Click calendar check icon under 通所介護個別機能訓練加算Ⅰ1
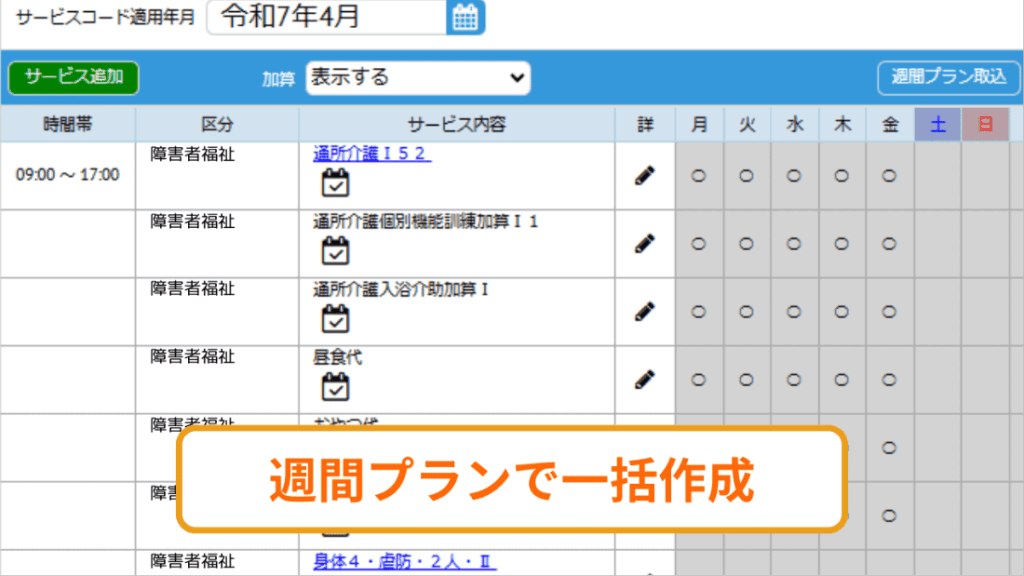Image resolution: width=1024 pixels, height=576 pixels. click(x=335, y=251)
